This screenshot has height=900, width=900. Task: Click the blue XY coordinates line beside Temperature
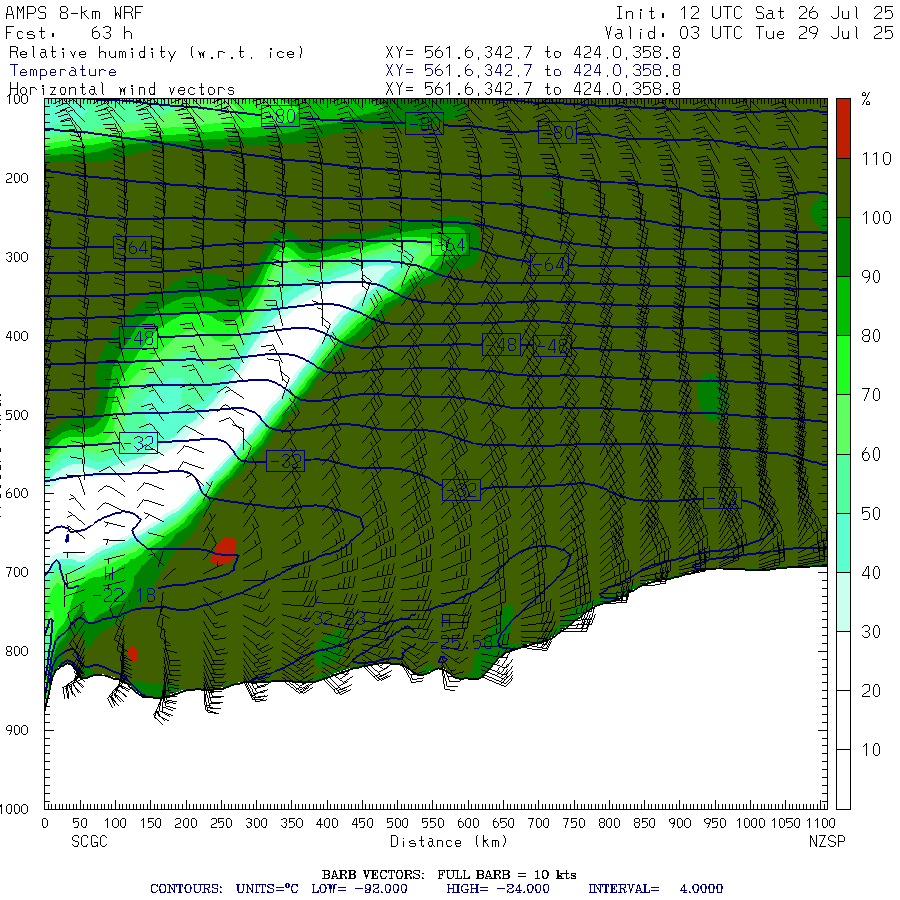533,71
